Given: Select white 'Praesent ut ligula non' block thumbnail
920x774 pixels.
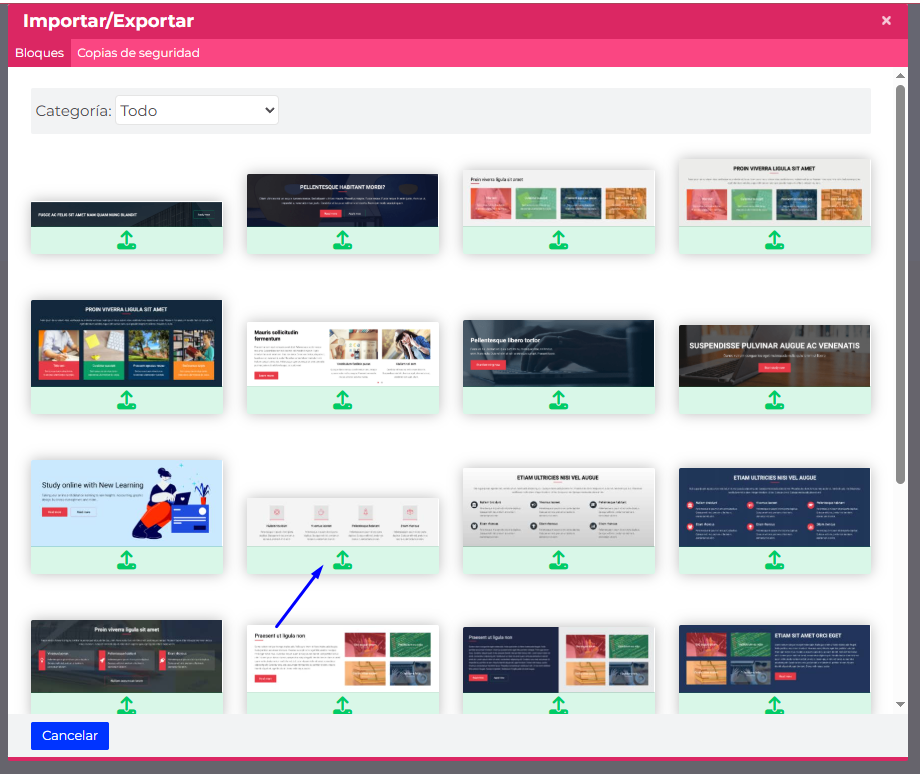Looking at the screenshot, I should coord(342,659).
